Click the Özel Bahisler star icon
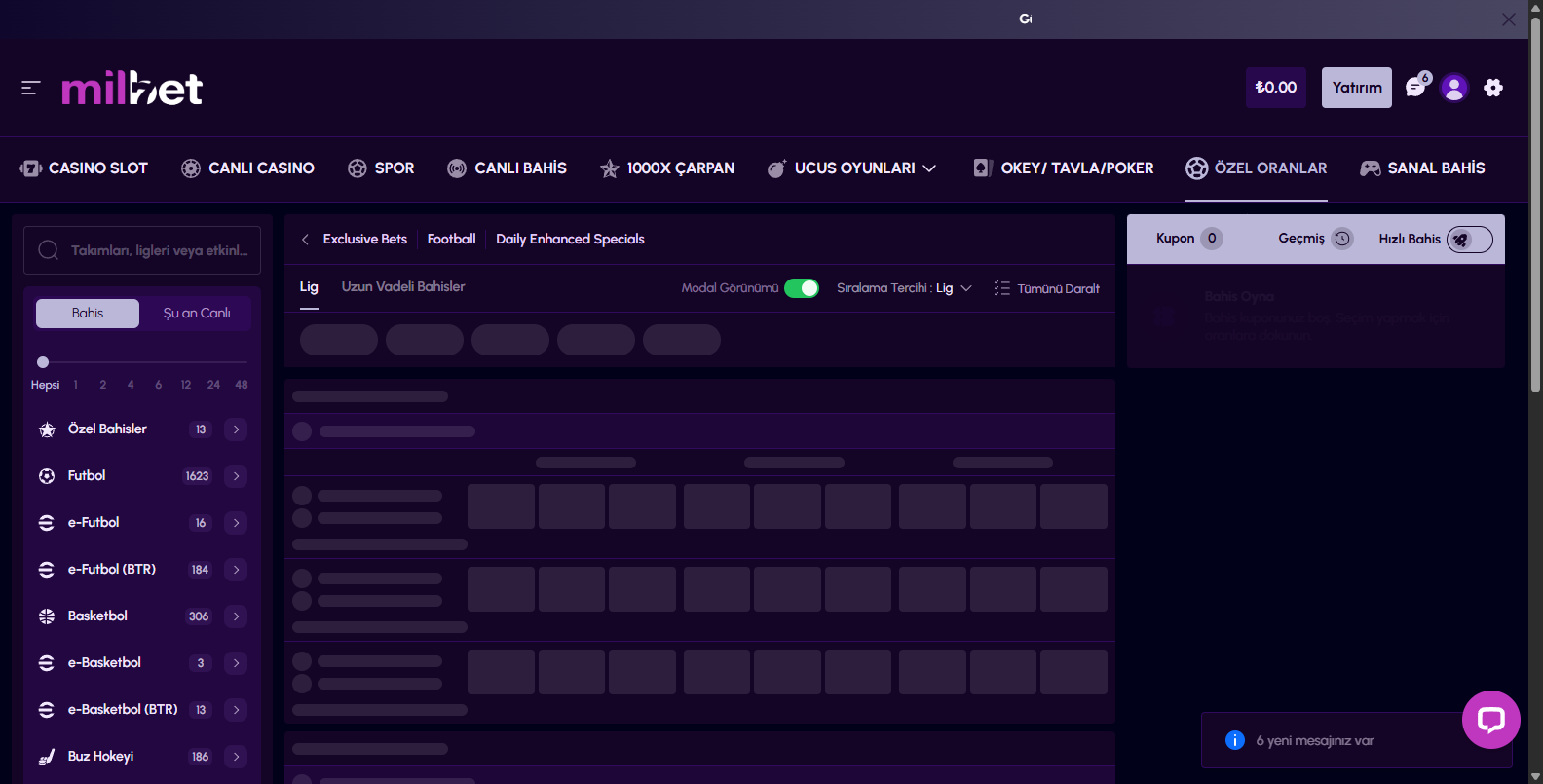The image size is (1543, 784). [47, 429]
